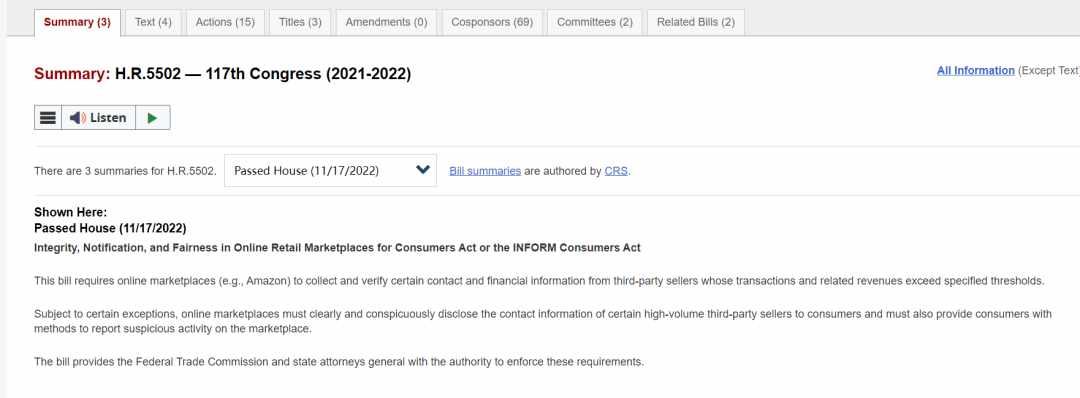Expand the Passed House summary dropdown arrow
The image size is (1080, 398).
point(423,170)
